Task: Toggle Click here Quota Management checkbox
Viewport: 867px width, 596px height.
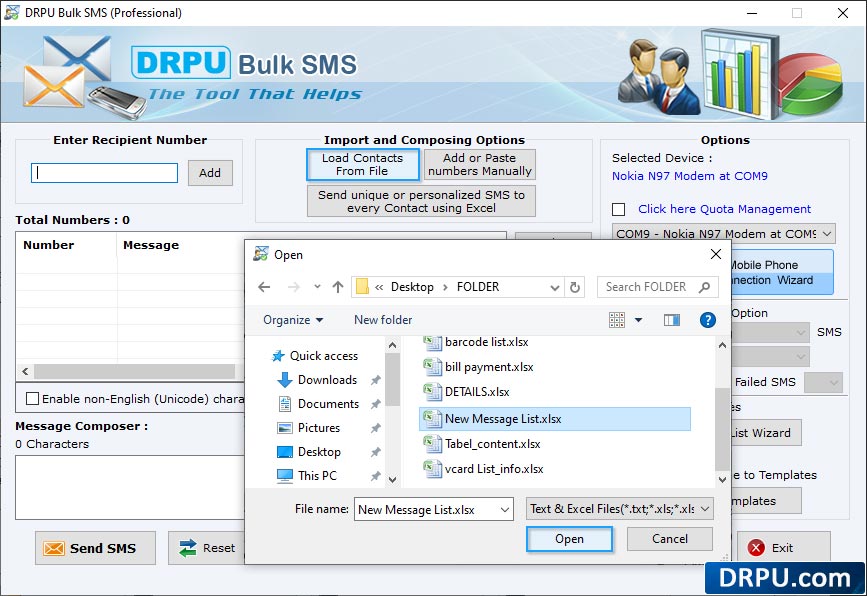Action: point(619,210)
